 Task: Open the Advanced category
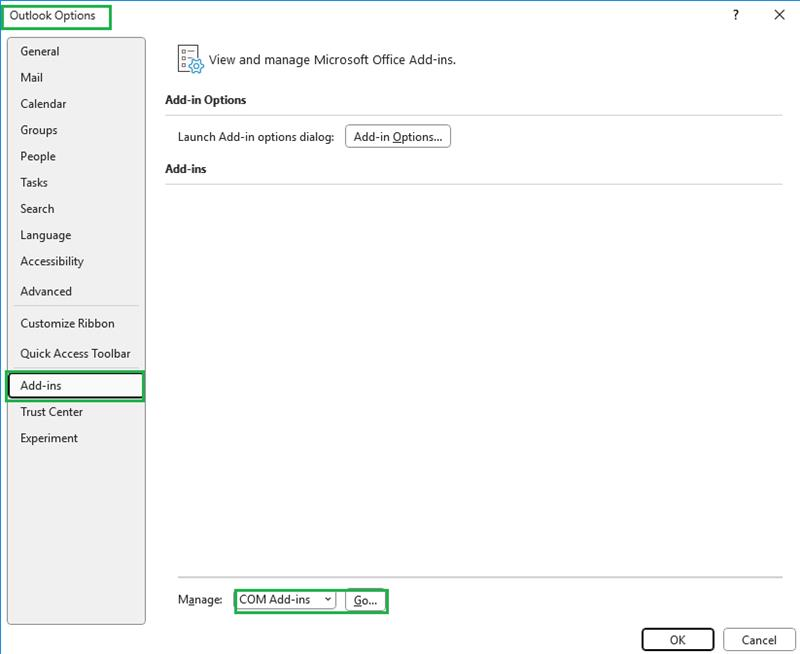pos(76,291)
